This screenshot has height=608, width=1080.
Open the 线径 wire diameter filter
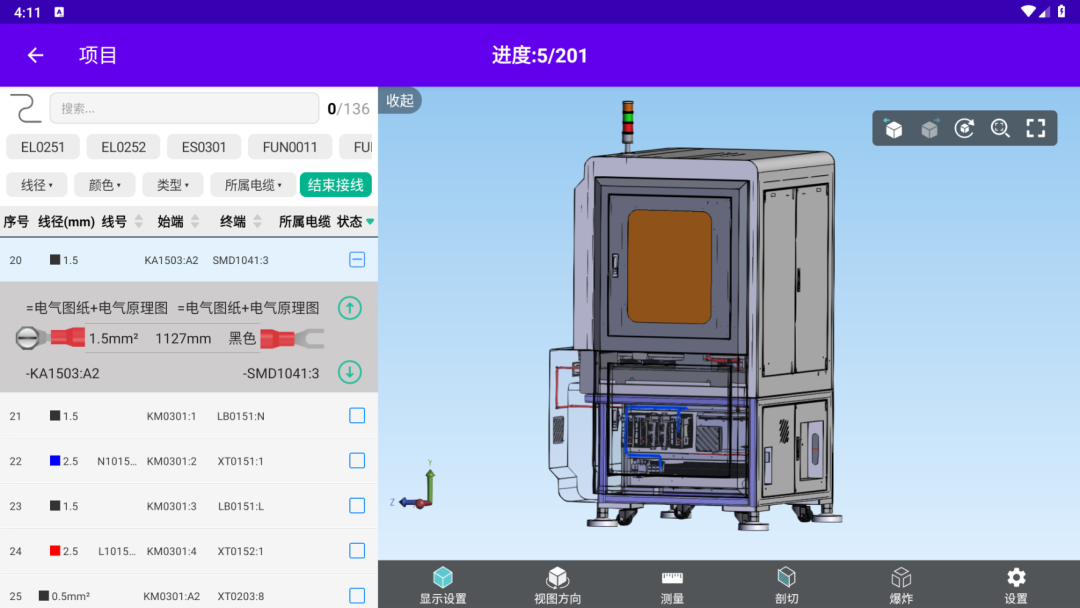tap(37, 185)
